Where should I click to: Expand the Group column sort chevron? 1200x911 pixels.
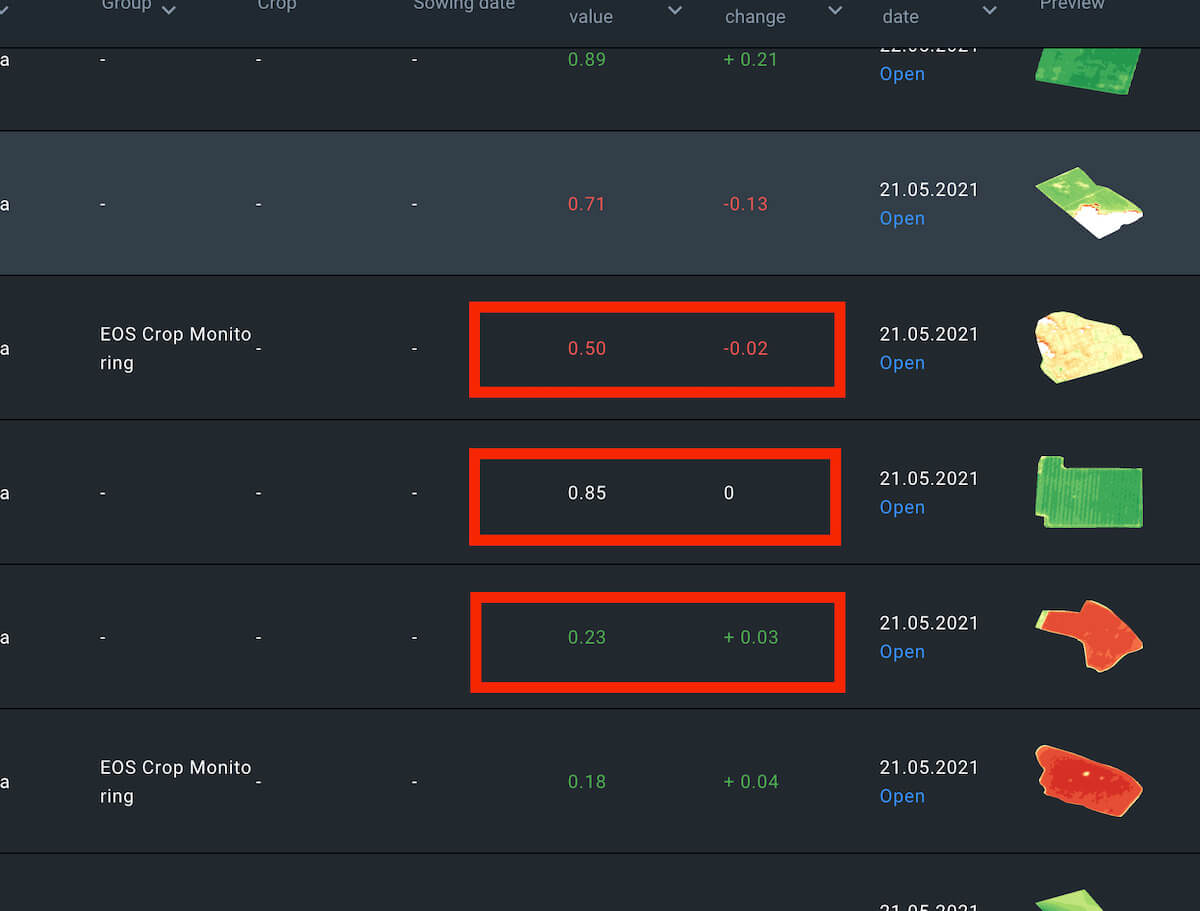(x=168, y=10)
